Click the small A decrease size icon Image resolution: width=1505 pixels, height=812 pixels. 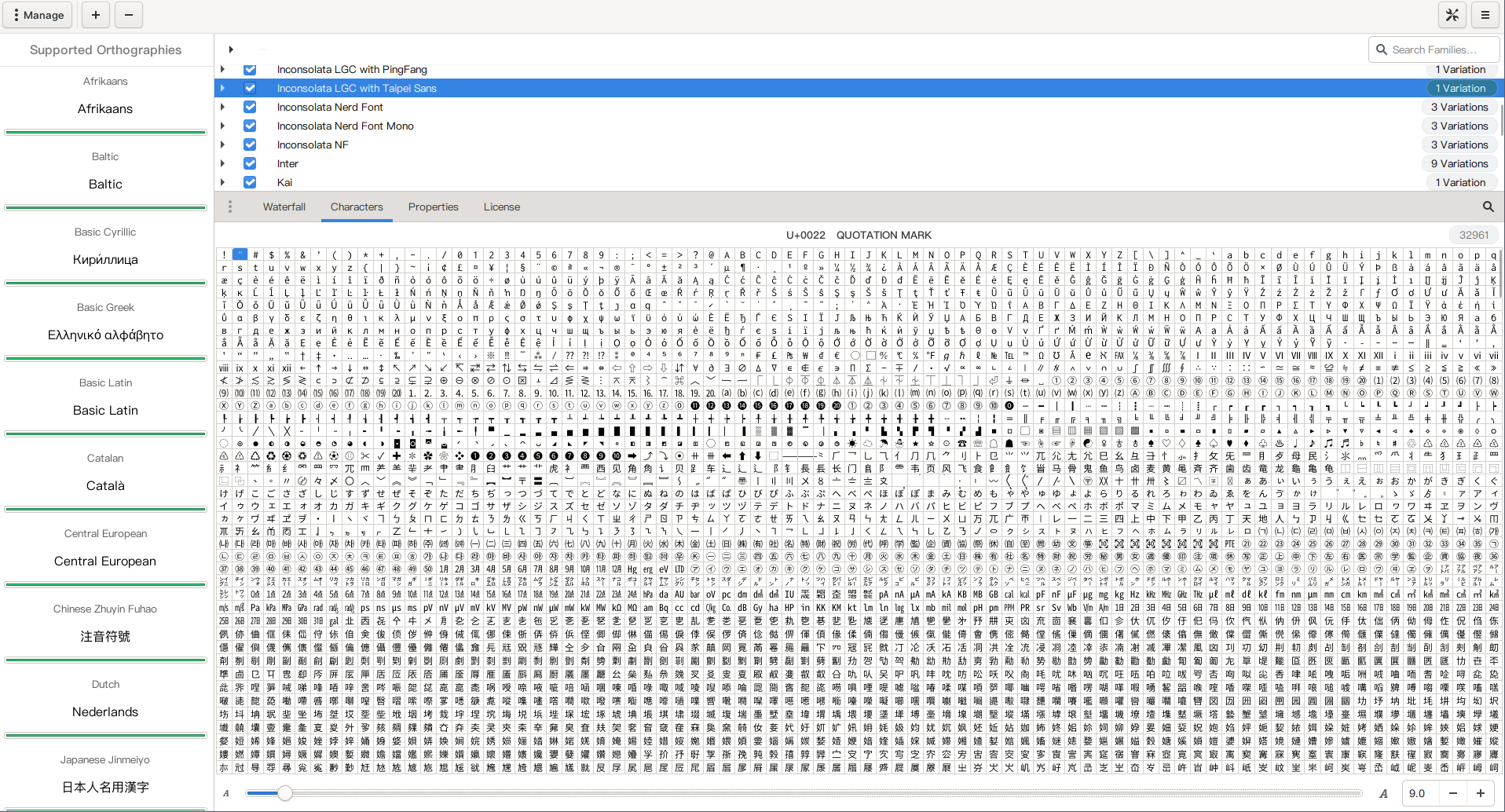[x=226, y=793]
